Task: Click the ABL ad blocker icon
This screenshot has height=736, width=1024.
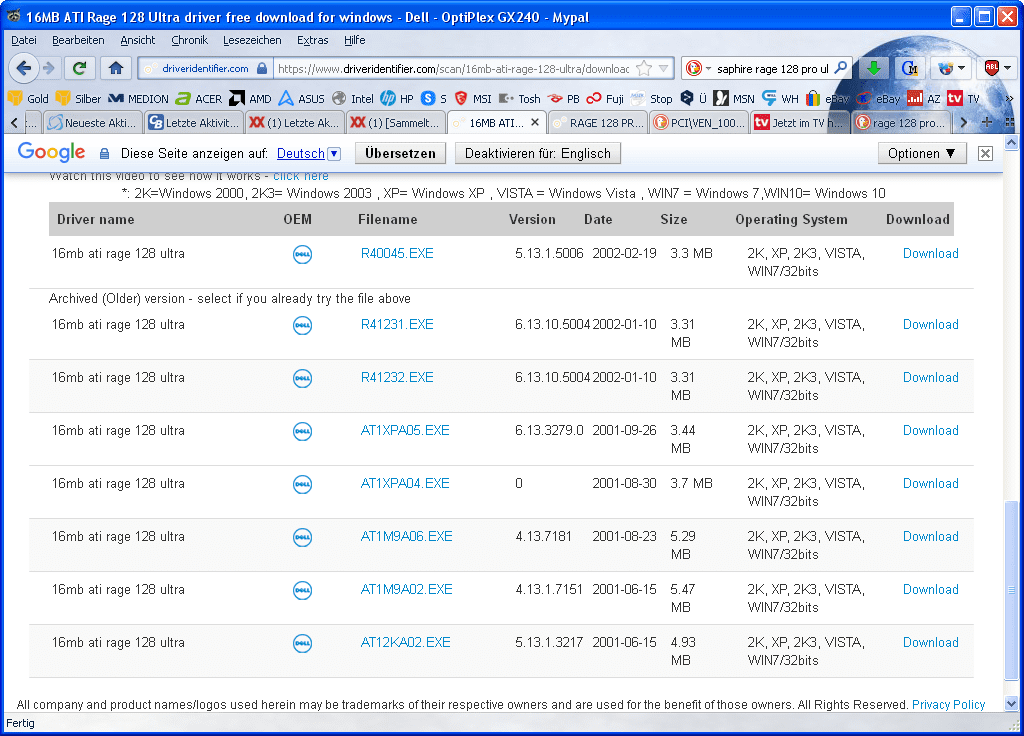Action: pyautogui.click(x=991, y=68)
